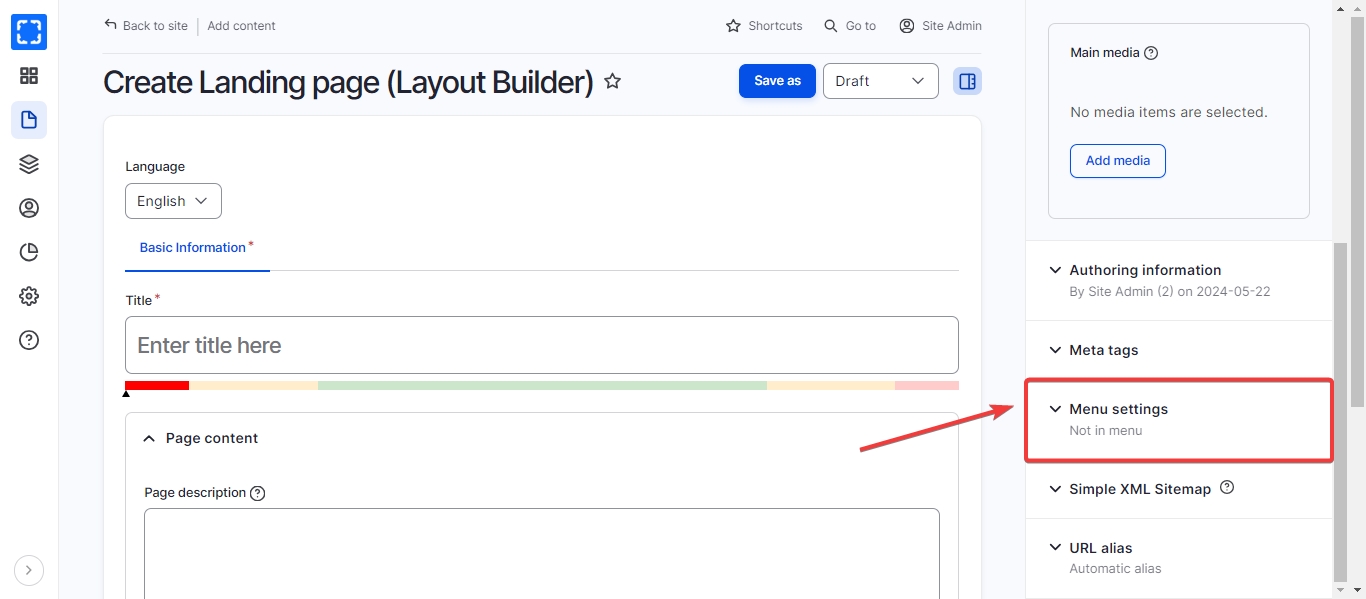Open the dashboard grid icon in sidebar

coord(29,76)
